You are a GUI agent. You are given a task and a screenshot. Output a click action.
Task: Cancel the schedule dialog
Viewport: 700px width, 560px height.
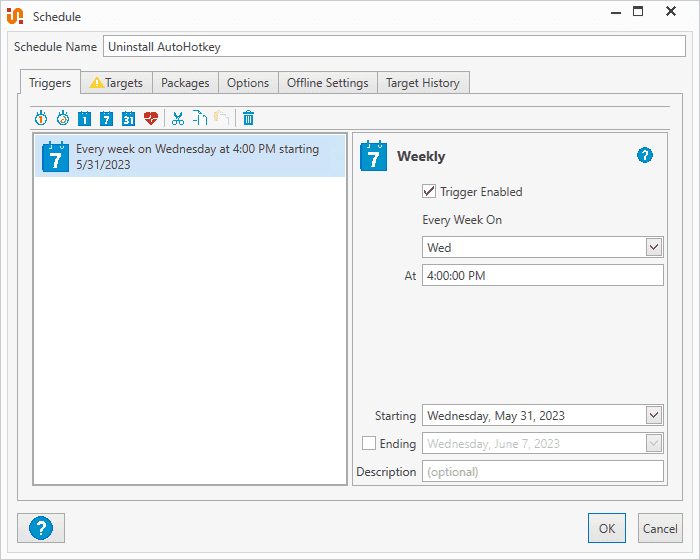click(660, 528)
